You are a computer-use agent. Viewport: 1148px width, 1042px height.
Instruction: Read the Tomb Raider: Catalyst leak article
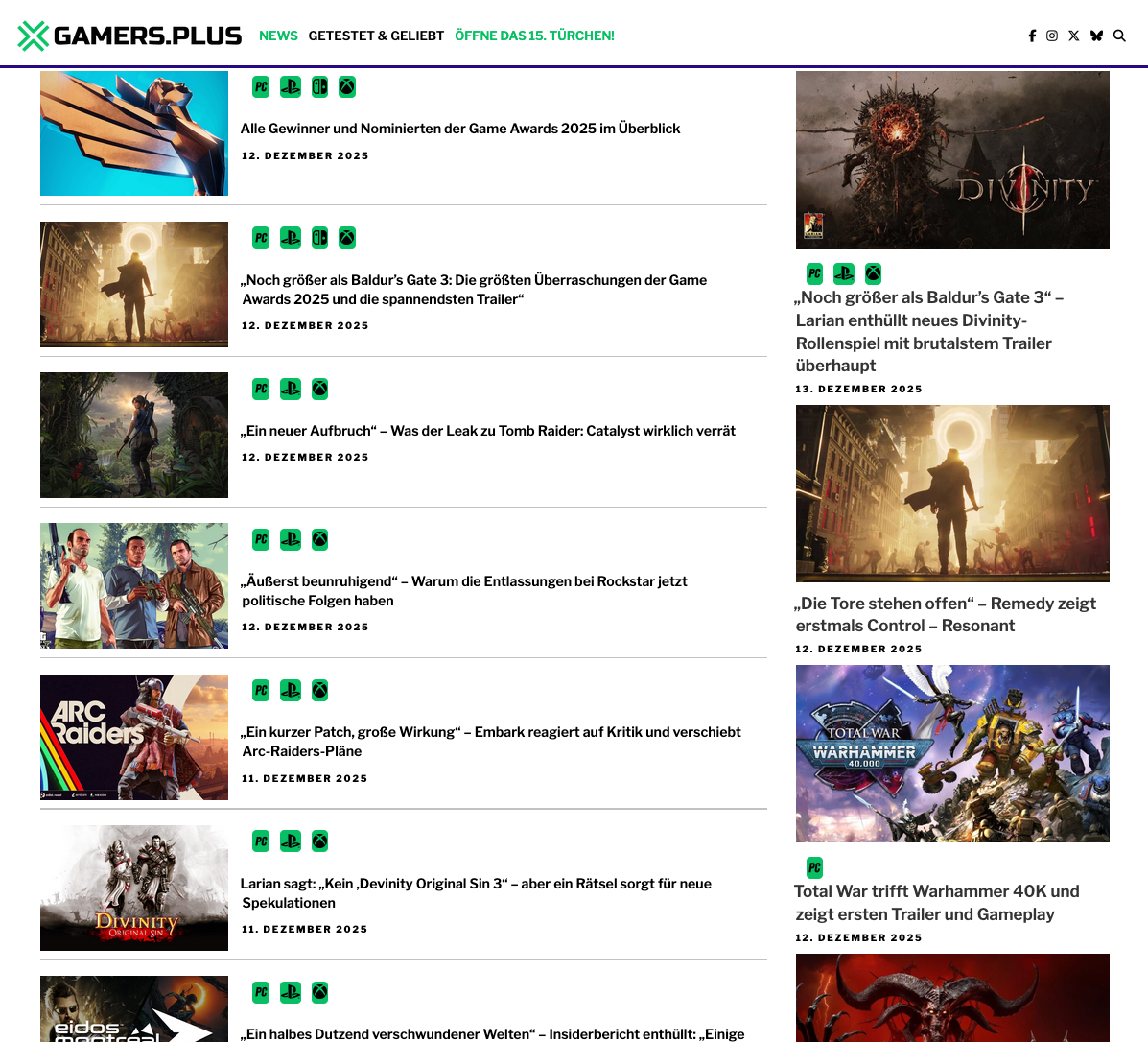[488, 431]
